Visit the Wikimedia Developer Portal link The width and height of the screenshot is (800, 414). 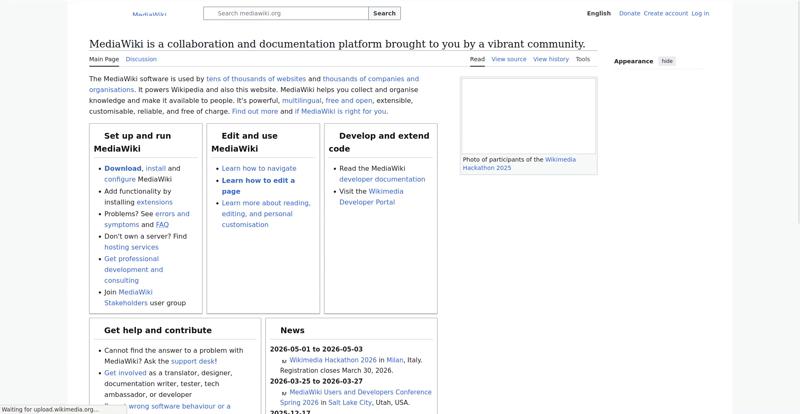tap(367, 196)
